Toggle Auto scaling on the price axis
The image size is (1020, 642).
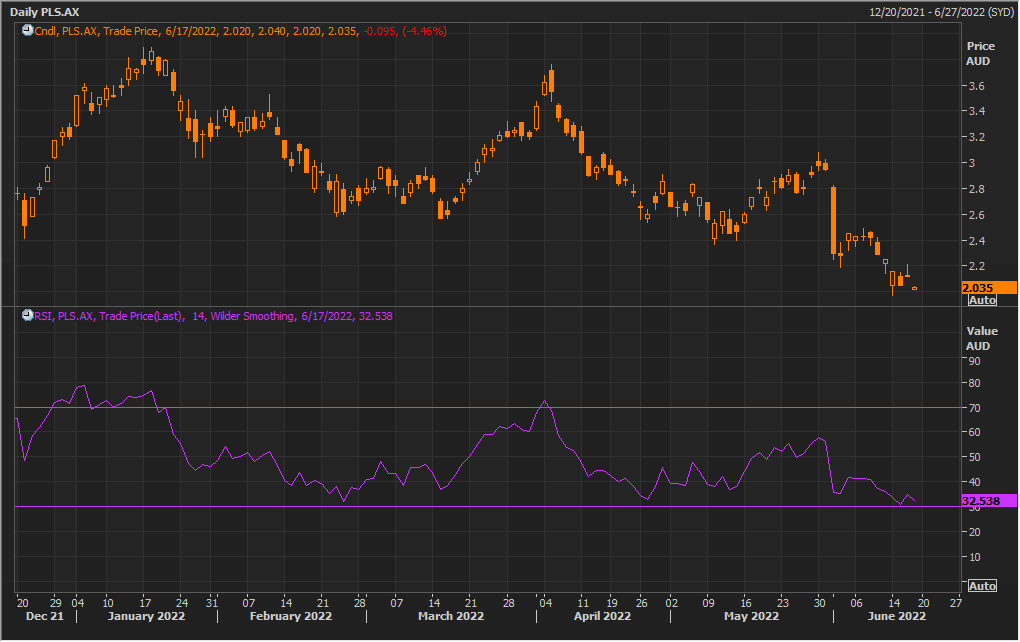[982, 300]
